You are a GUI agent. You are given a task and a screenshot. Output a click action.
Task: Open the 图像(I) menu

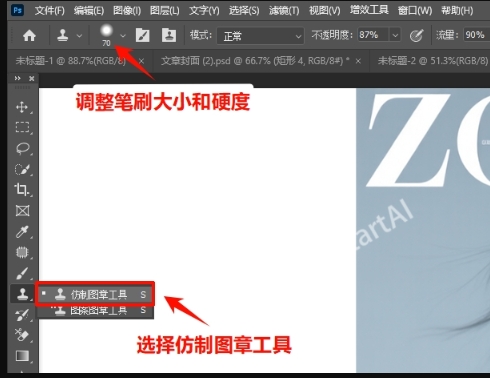coord(127,11)
